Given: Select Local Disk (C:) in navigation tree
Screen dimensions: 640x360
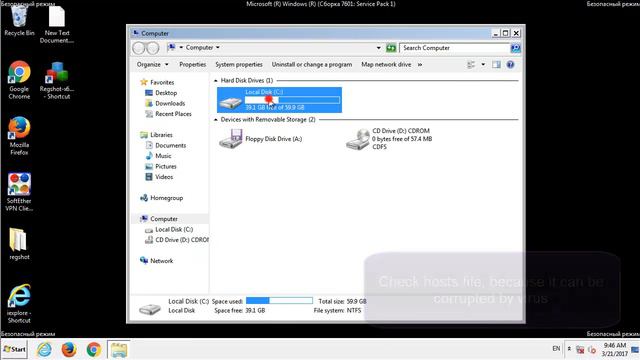Looking at the screenshot, I should point(174,229).
